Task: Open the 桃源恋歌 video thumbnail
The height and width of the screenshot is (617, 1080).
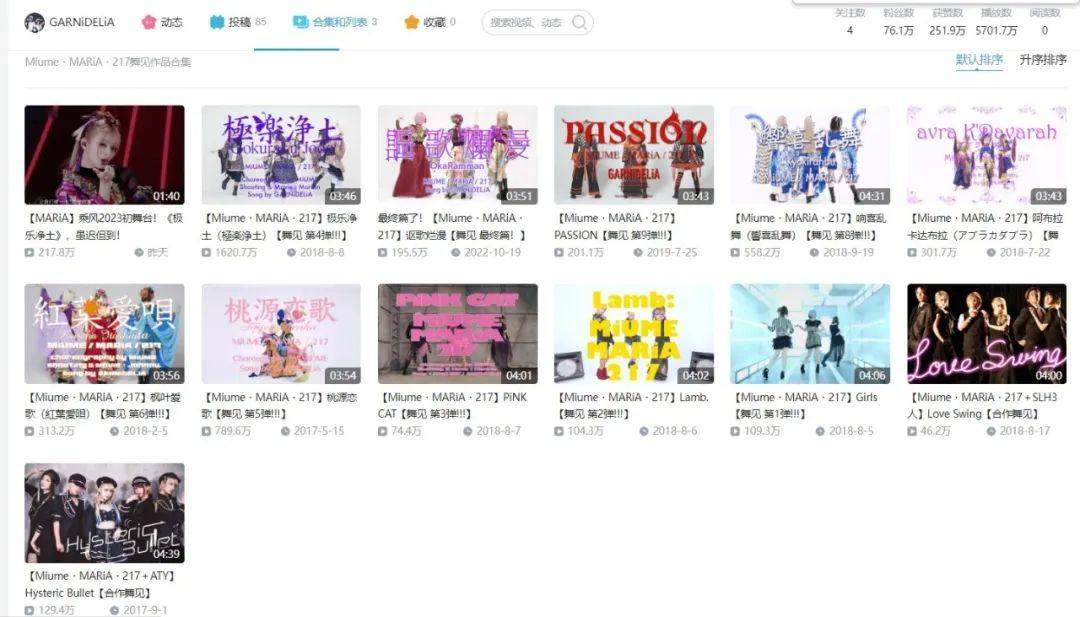Action: [x=281, y=334]
